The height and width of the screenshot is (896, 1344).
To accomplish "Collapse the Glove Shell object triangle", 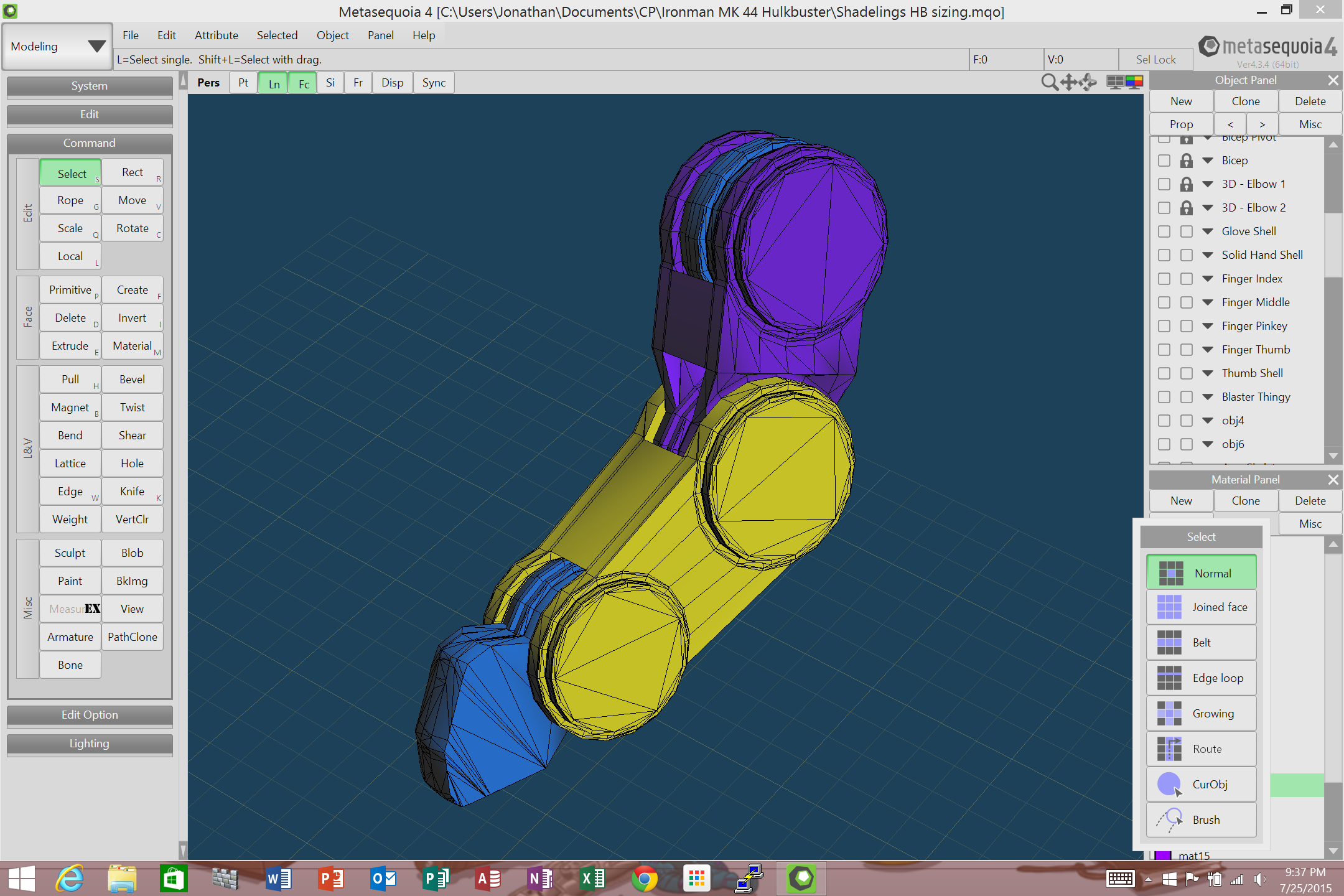I will pos(1208,231).
